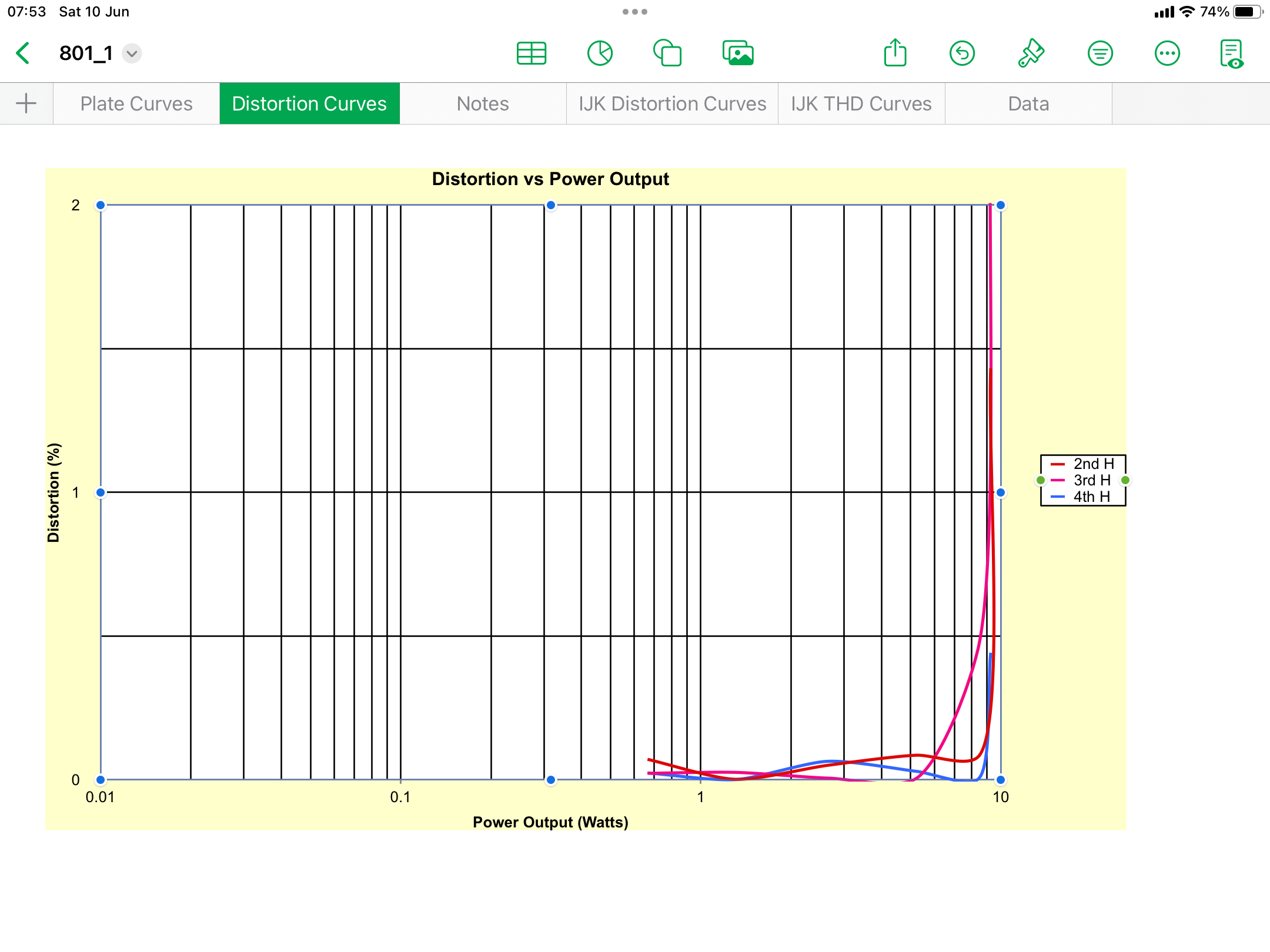Select the 2nd H legend entry
Viewport: 1270px width, 952px height.
(1082, 464)
